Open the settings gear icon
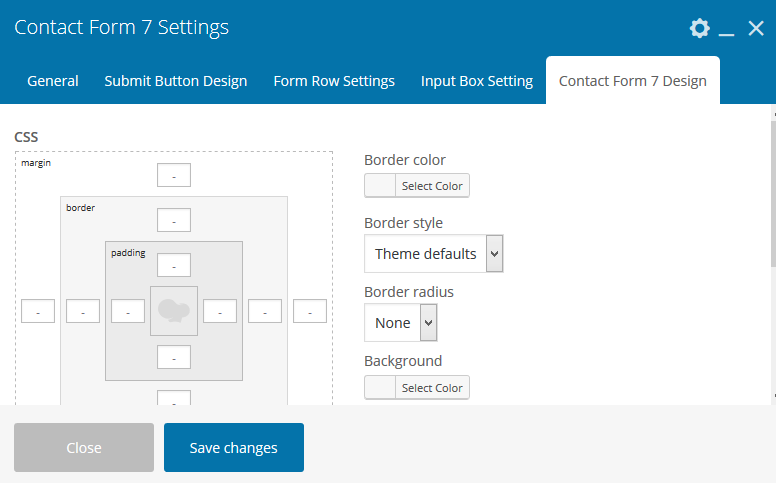 [x=699, y=28]
